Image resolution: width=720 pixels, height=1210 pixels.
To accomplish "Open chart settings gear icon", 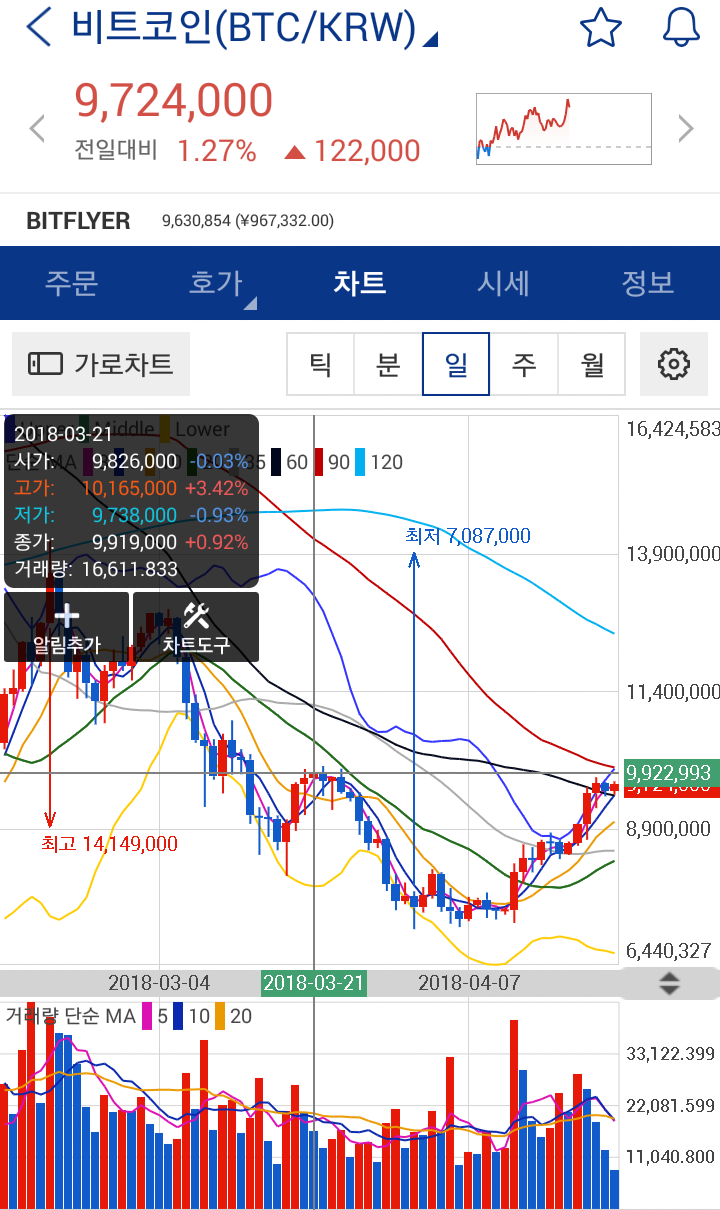I will 674,364.
